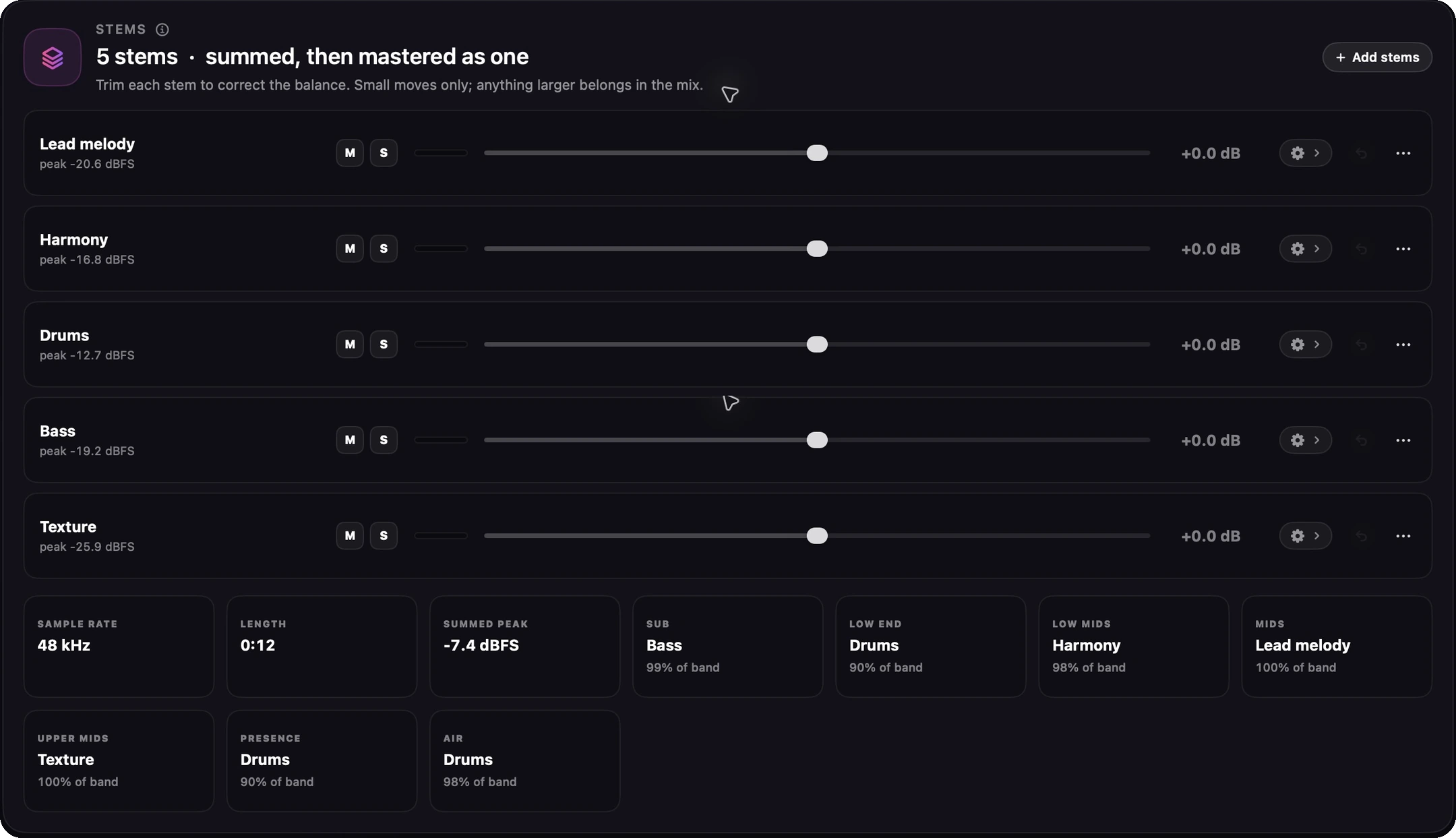Image resolution: width=1456 pixels, height=838 pixels.
Task: Click the info icon beside STEMS
Action: coord(162,30)
